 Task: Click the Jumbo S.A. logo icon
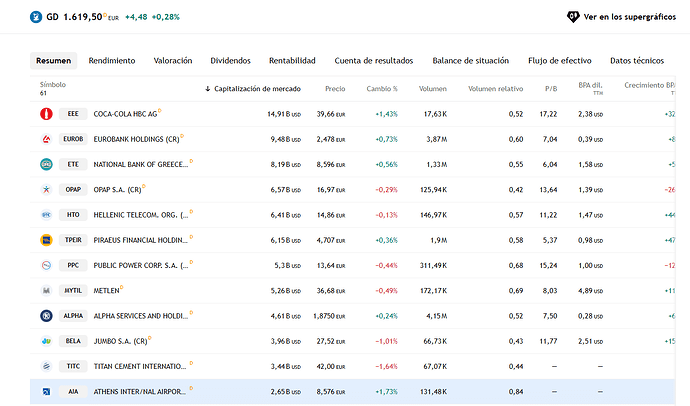[x=46, y=341]
